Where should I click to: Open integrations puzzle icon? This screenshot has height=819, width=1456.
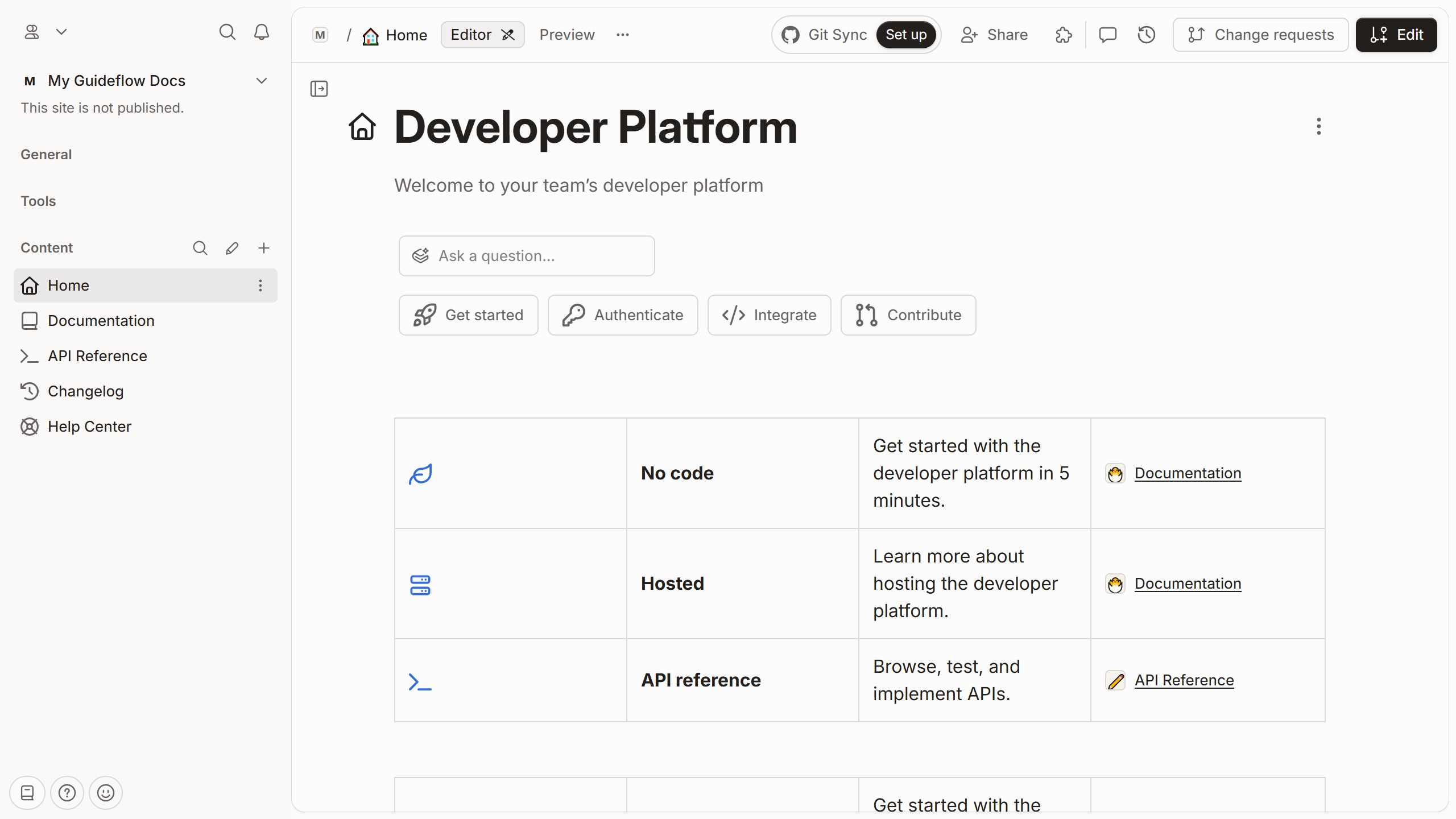pyautogui.click(x=1064, y=35)
